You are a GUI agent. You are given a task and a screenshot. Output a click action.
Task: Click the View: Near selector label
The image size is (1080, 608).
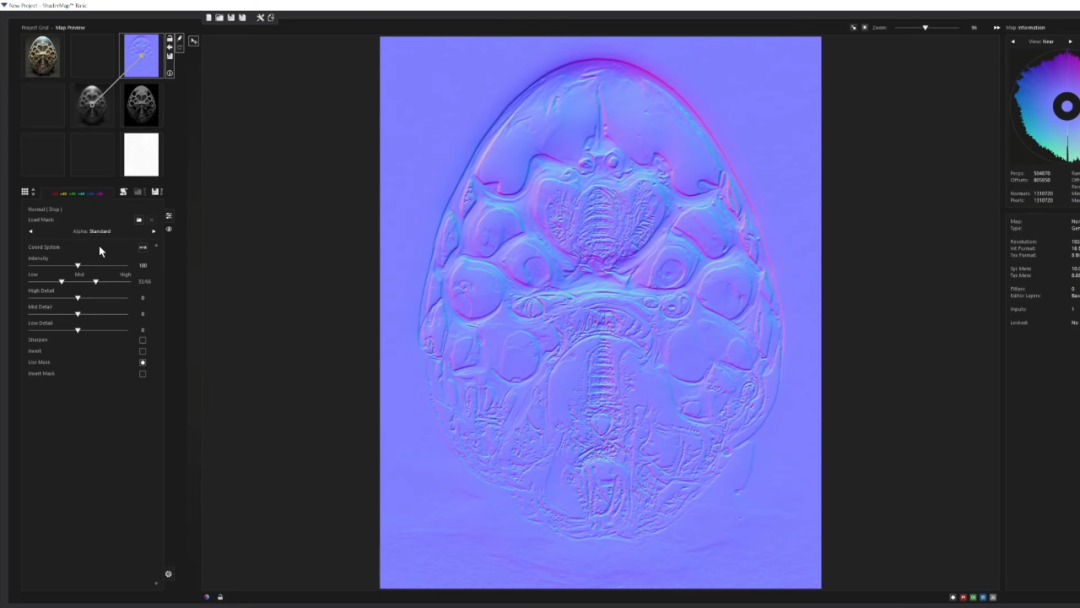pyautogui.click(x=1041, y=41)
